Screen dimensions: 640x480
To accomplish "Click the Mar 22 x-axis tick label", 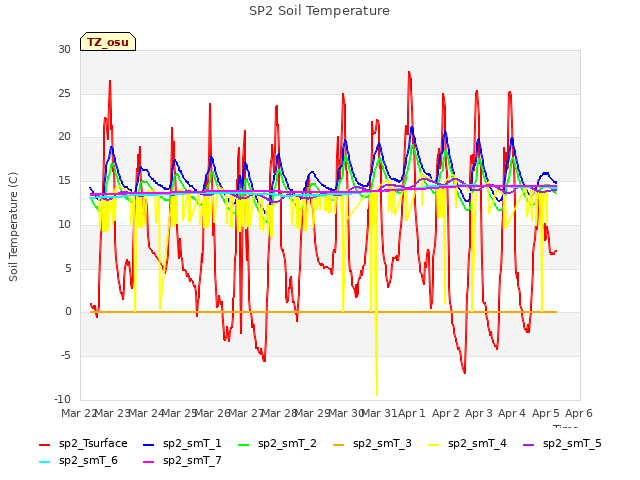I will [78, 413].
